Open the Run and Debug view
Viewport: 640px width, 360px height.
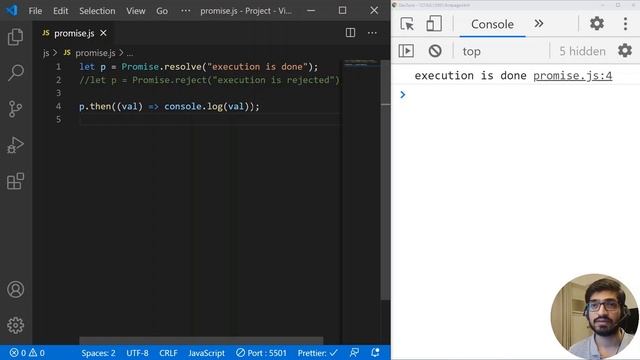16,145
